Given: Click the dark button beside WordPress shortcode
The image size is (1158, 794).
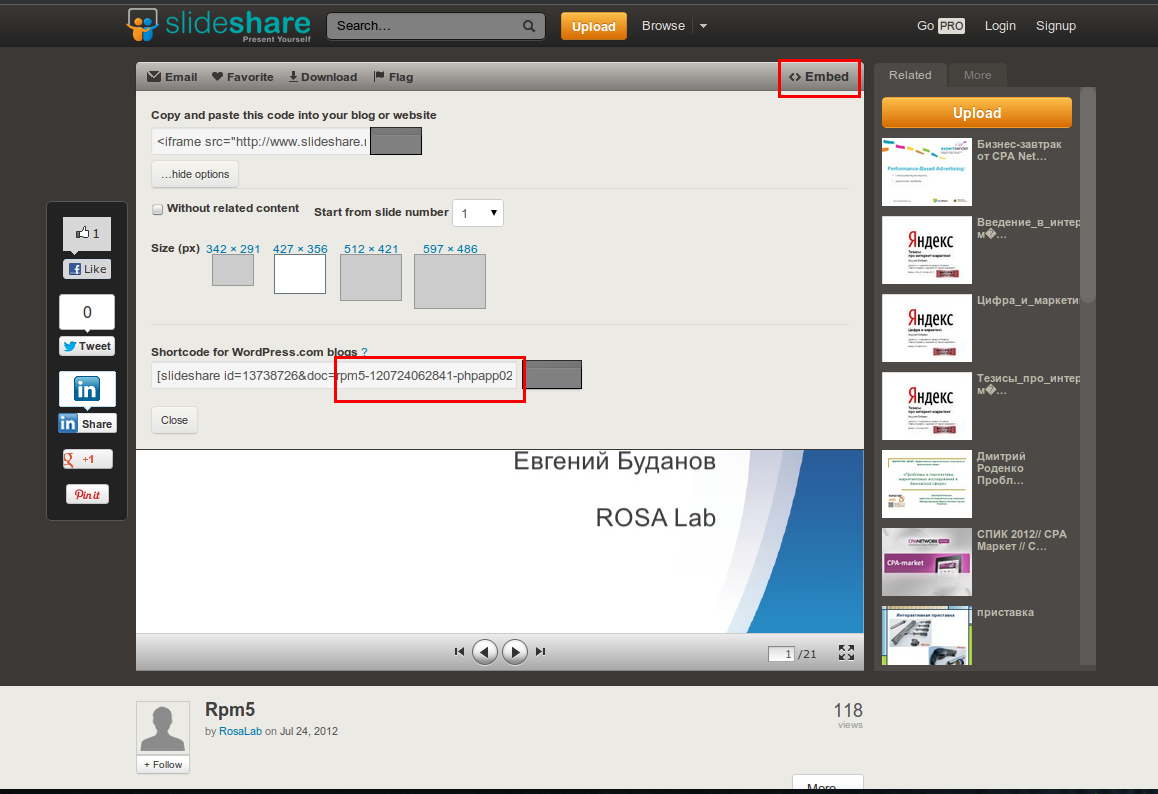Looking at the screenshot, I should 552,374.
